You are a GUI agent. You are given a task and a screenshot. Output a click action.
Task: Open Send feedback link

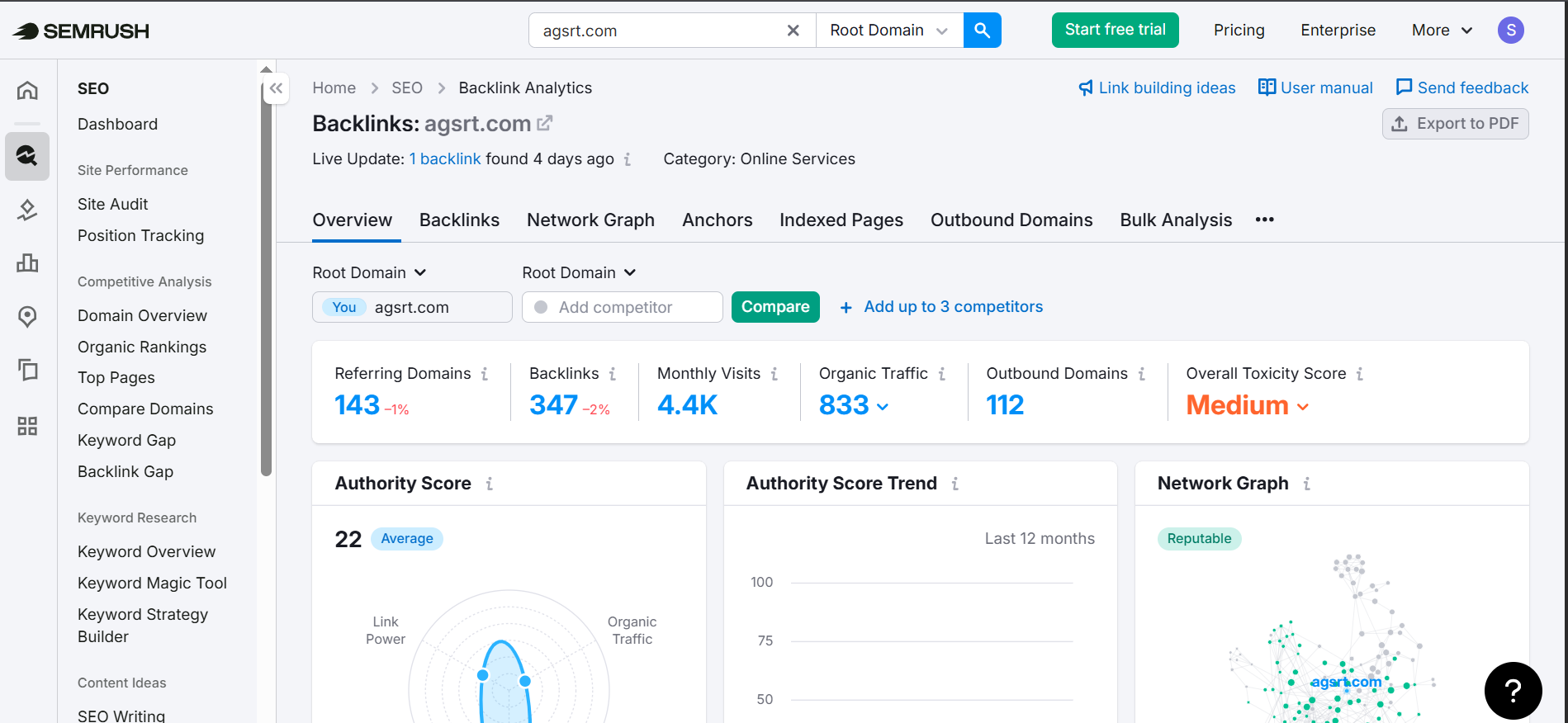pyautogui.click(x=1462, y=88)
